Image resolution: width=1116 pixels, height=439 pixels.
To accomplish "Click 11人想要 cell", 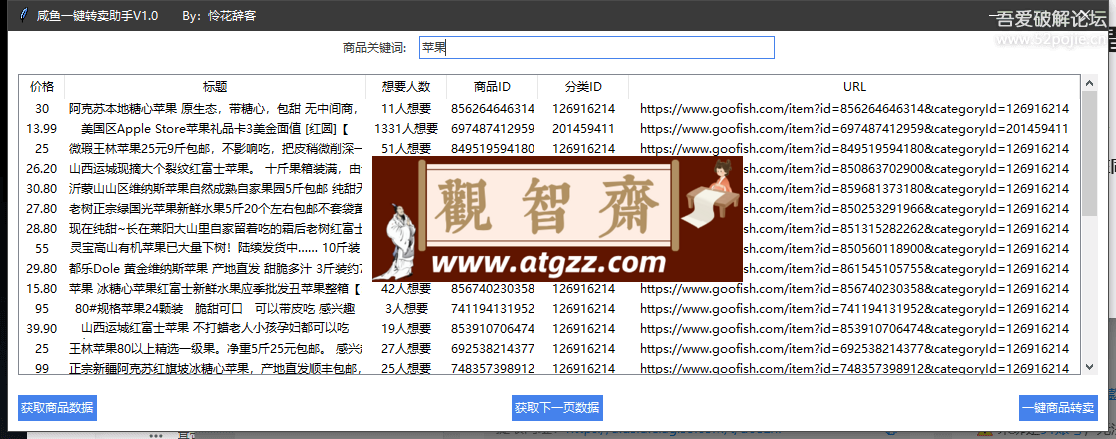I will (x=406, y=109).
